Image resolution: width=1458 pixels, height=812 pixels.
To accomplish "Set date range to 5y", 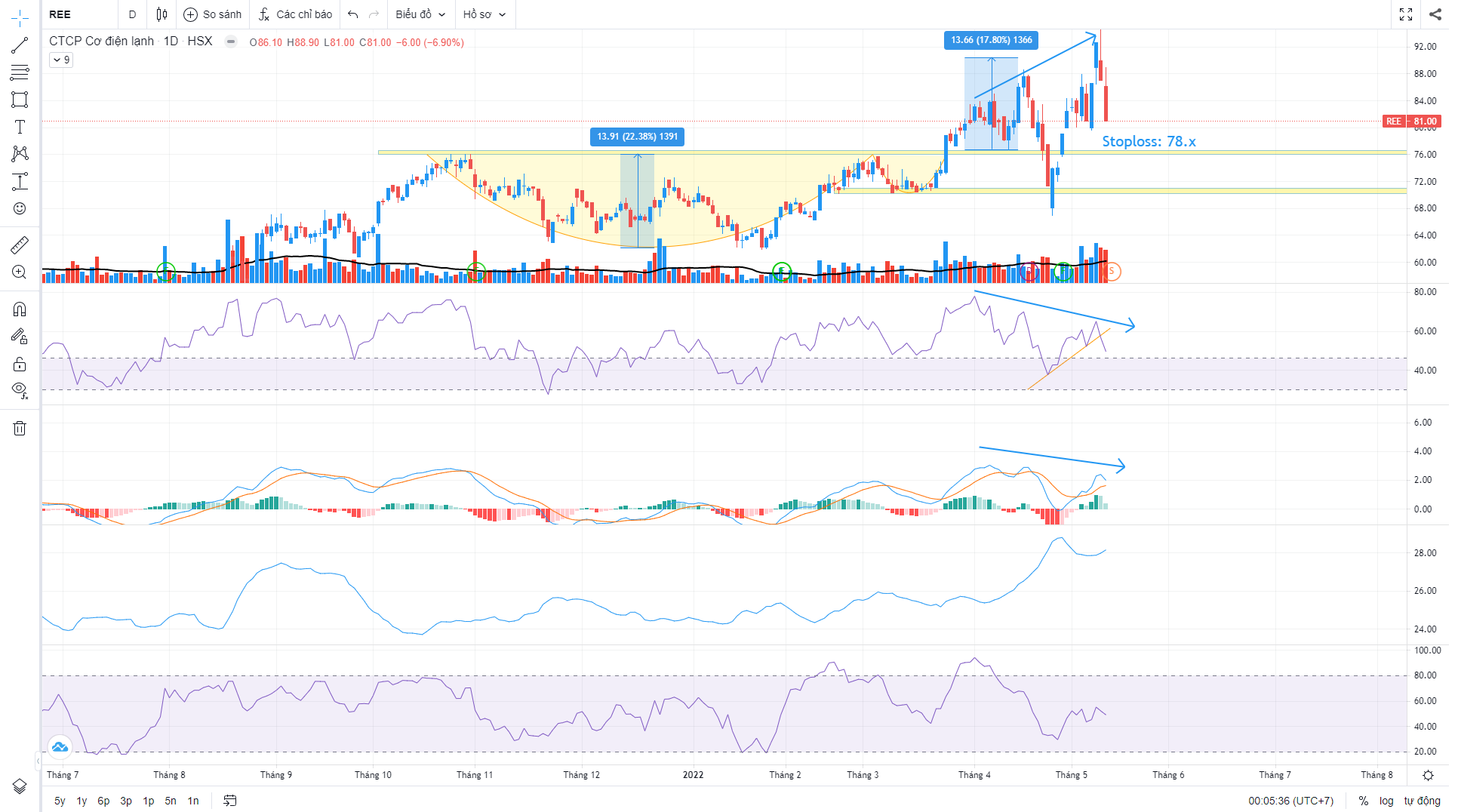I will click(x=60, y=801).
